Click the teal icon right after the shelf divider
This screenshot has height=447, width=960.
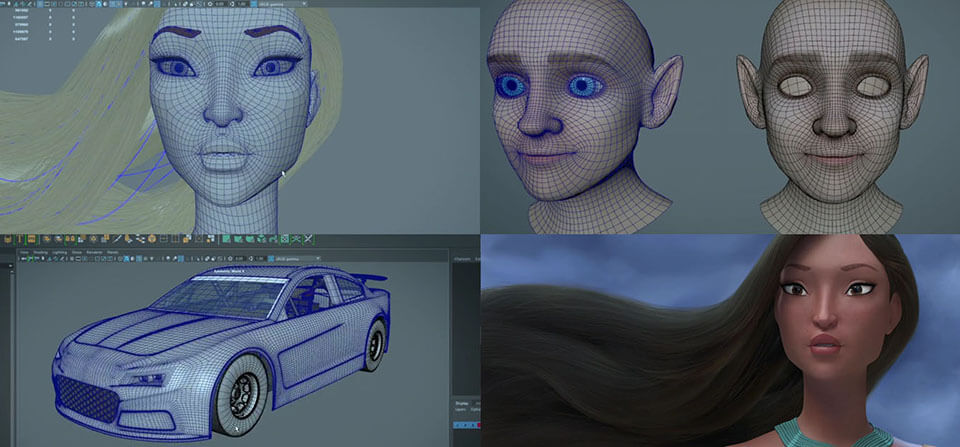click(x=226, y=239)
